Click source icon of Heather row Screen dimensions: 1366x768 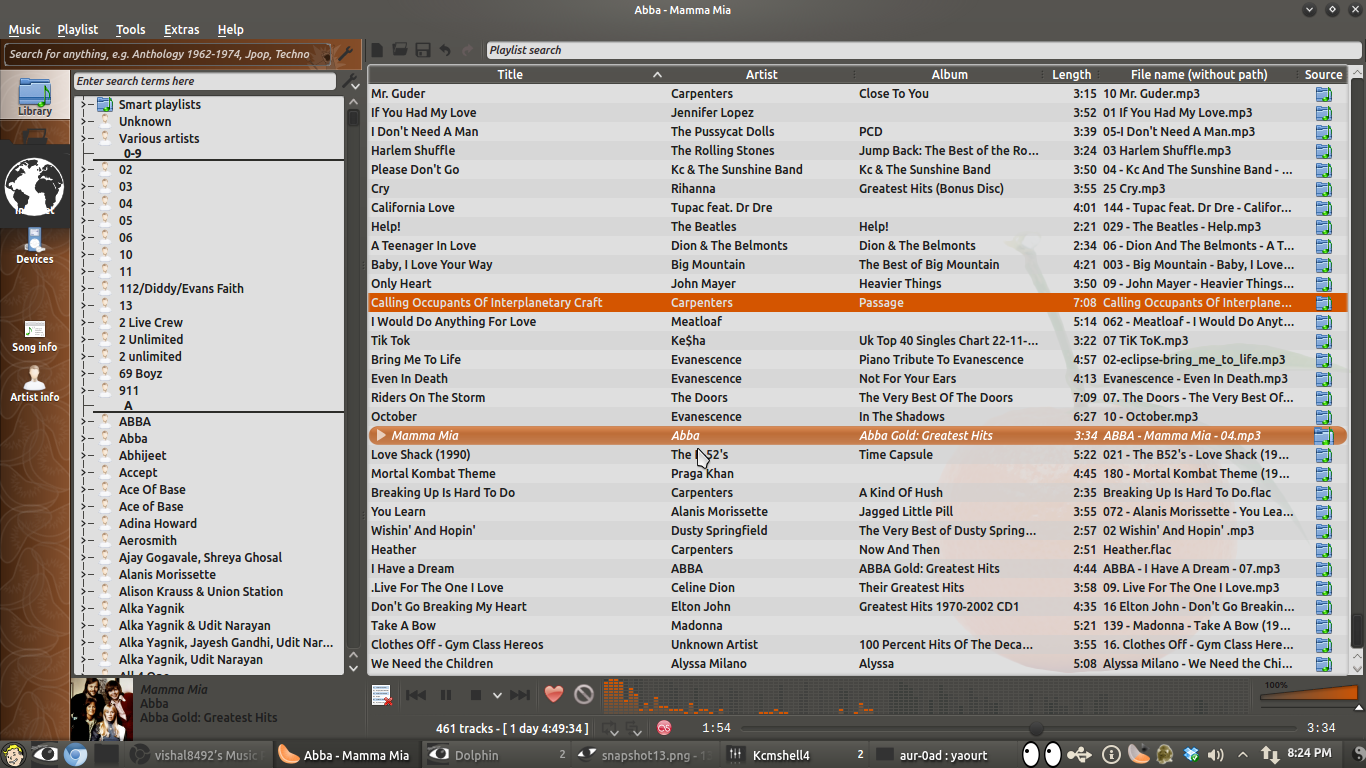coord(1323,550)
